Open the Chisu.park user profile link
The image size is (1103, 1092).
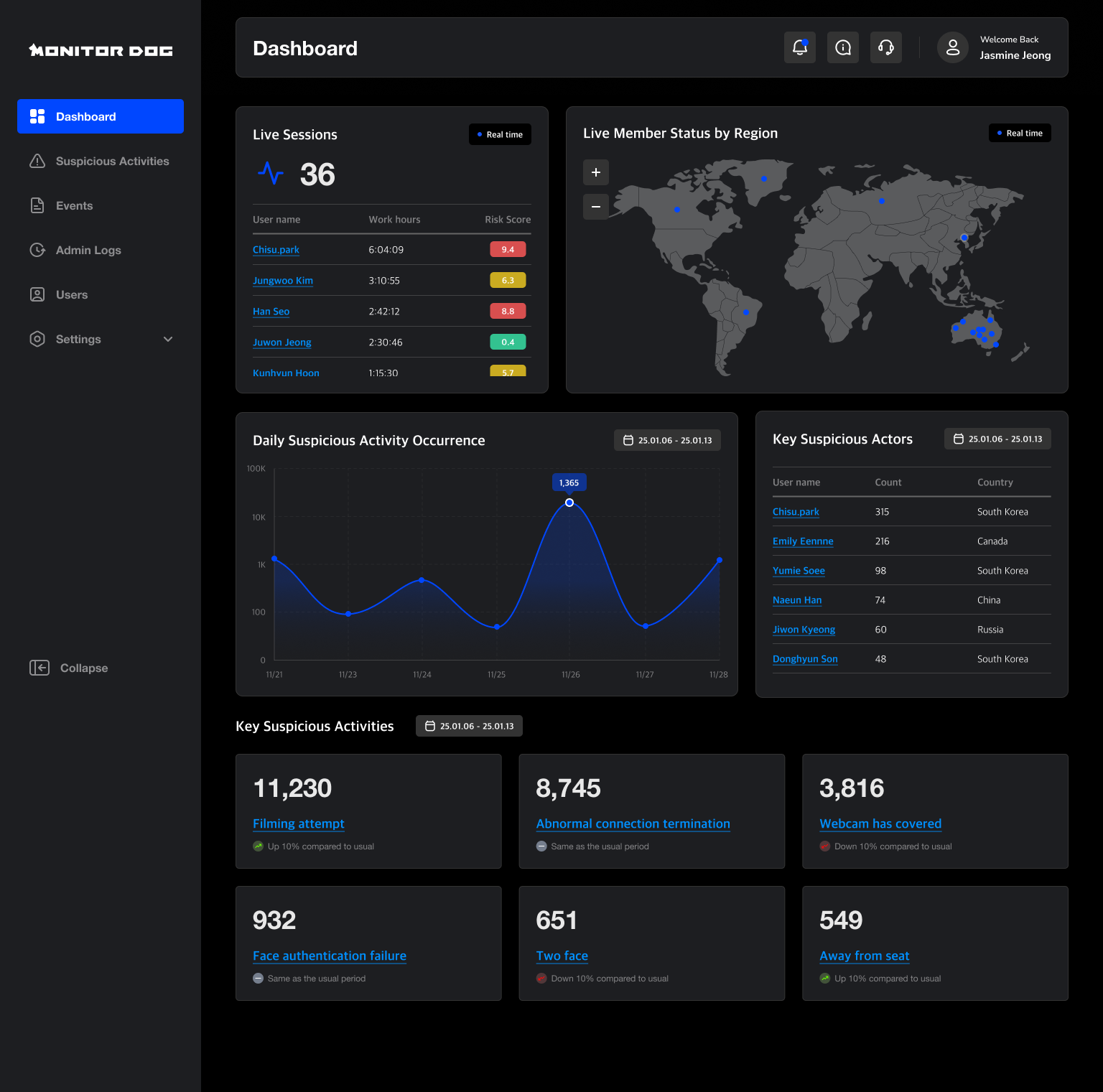276,249
